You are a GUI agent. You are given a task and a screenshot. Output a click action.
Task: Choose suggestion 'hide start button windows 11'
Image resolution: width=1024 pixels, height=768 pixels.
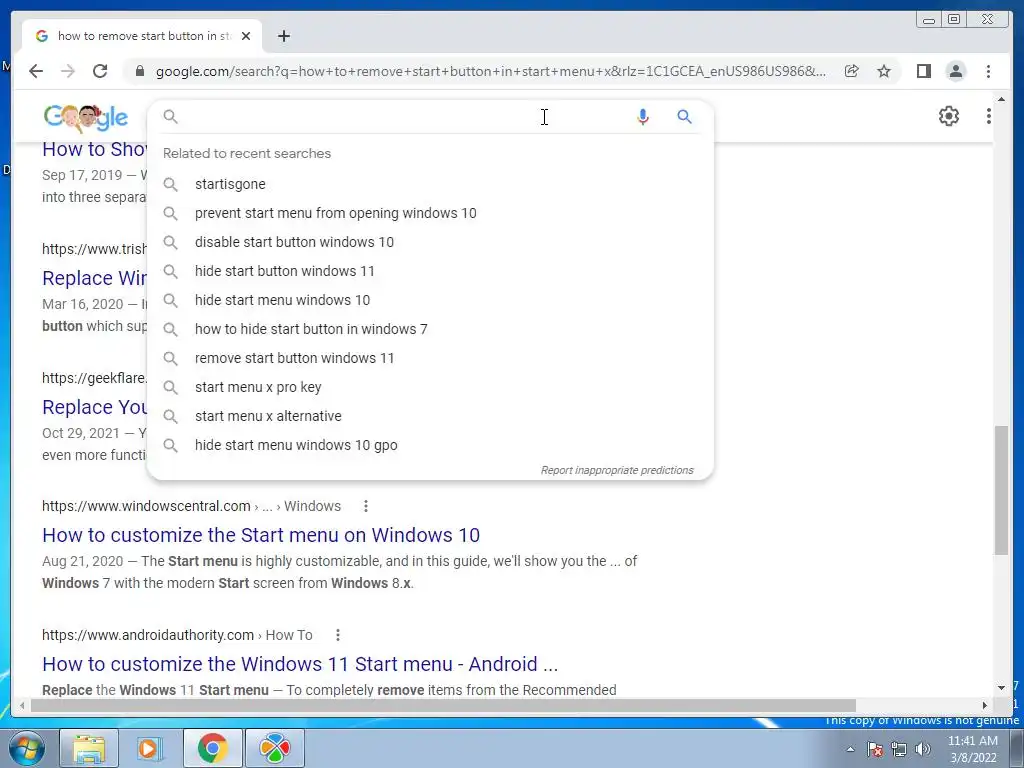coord(430,271)
